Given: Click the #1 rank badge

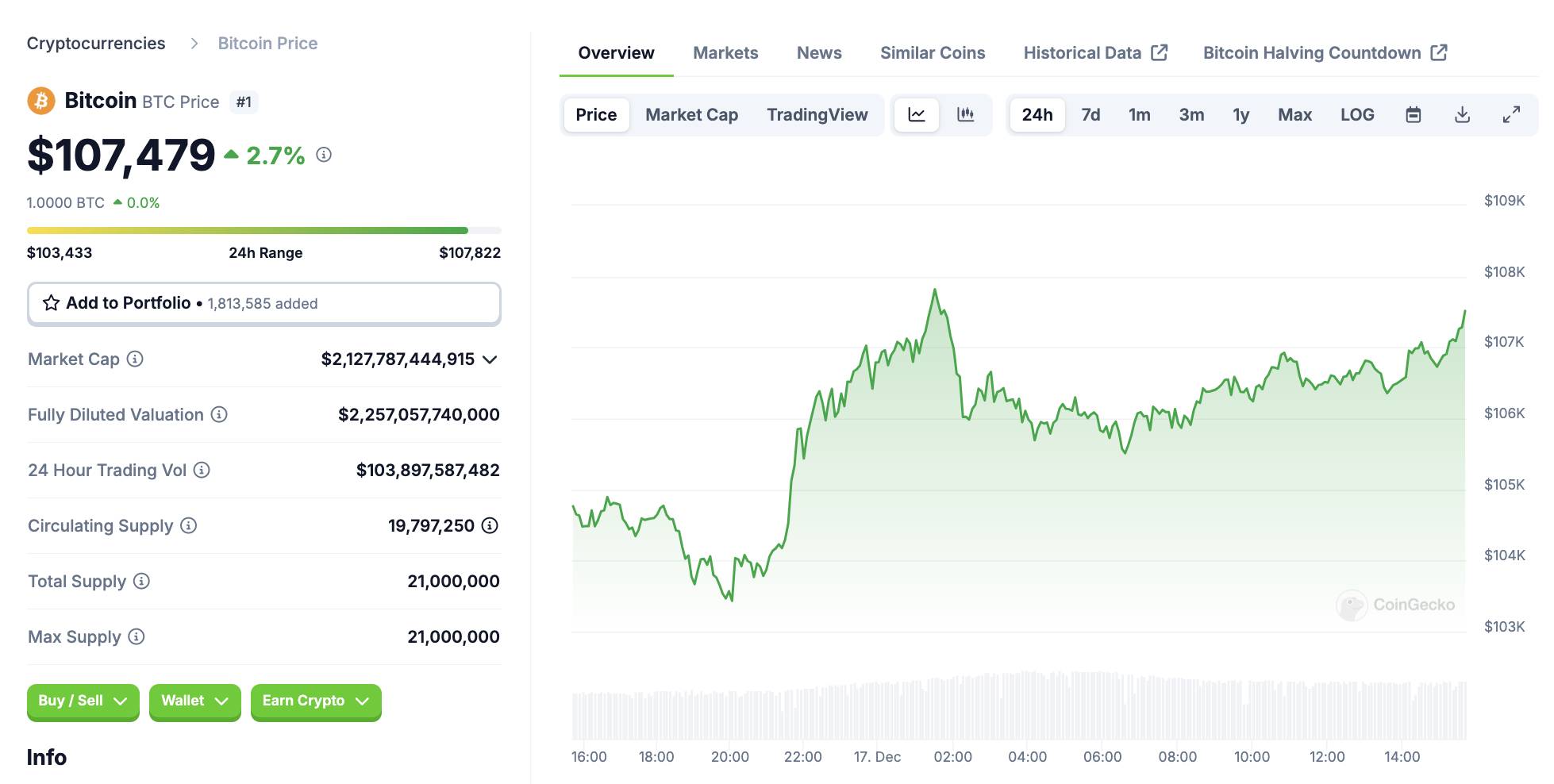Looking at the screenshot, I should 244,102.
